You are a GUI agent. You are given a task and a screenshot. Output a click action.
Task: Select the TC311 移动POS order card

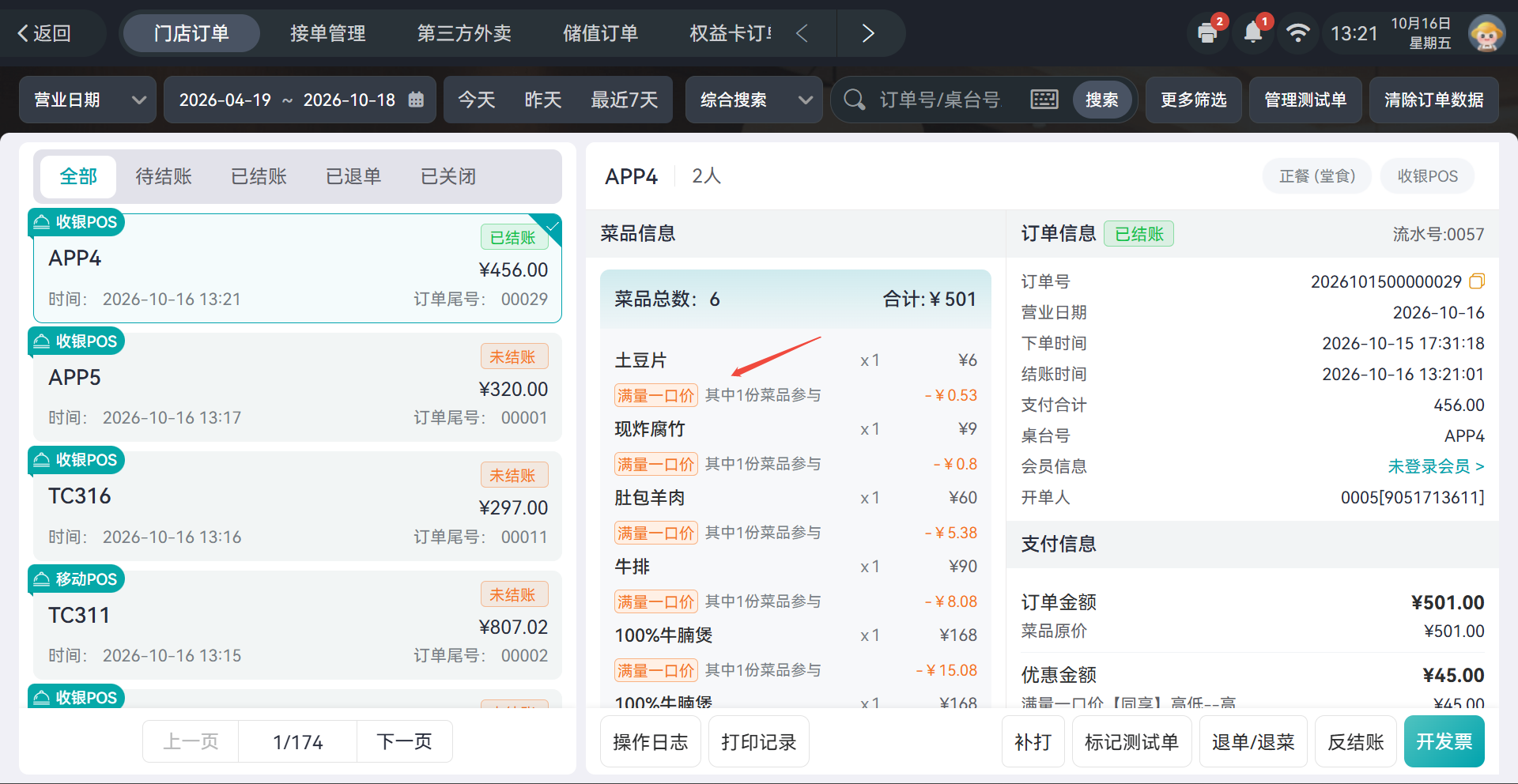pyautogui.click(x=297, y=624)
